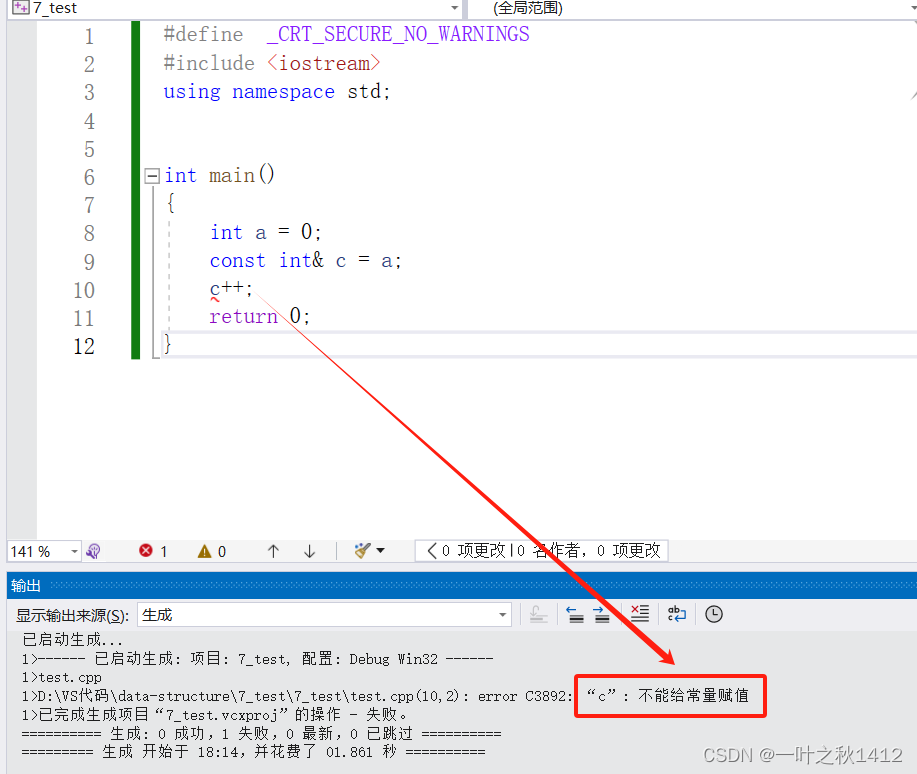
Task: Click the go to previous message icon
Action: (575, 614)
